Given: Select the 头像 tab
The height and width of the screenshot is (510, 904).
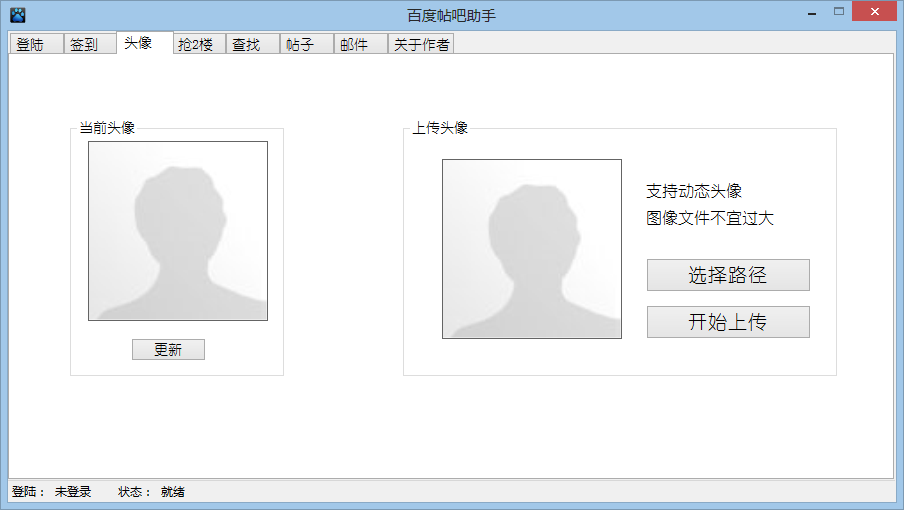Looking at the screenshot, I should [145, 43].
